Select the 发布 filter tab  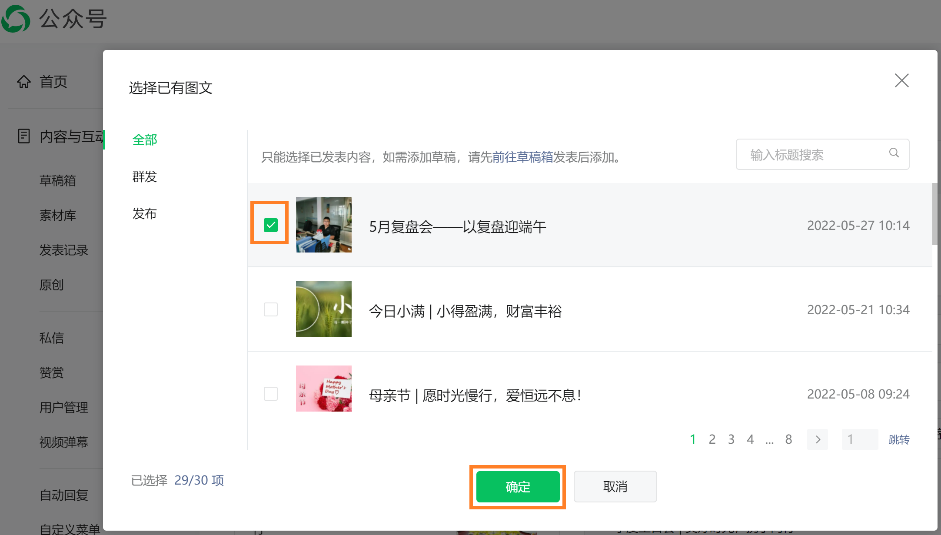click(145, 214)
